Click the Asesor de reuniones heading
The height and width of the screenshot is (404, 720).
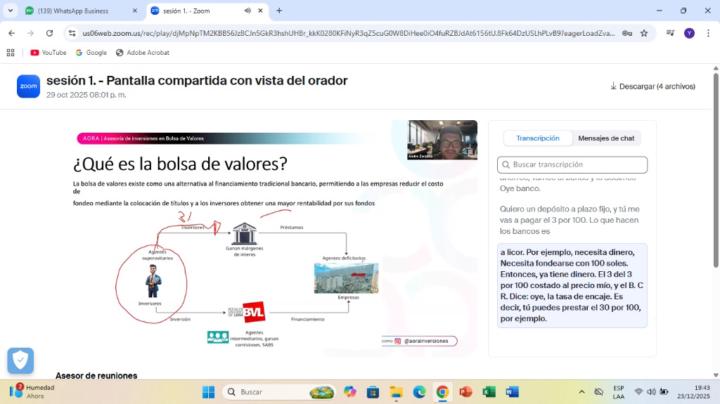tap(96, 376)
